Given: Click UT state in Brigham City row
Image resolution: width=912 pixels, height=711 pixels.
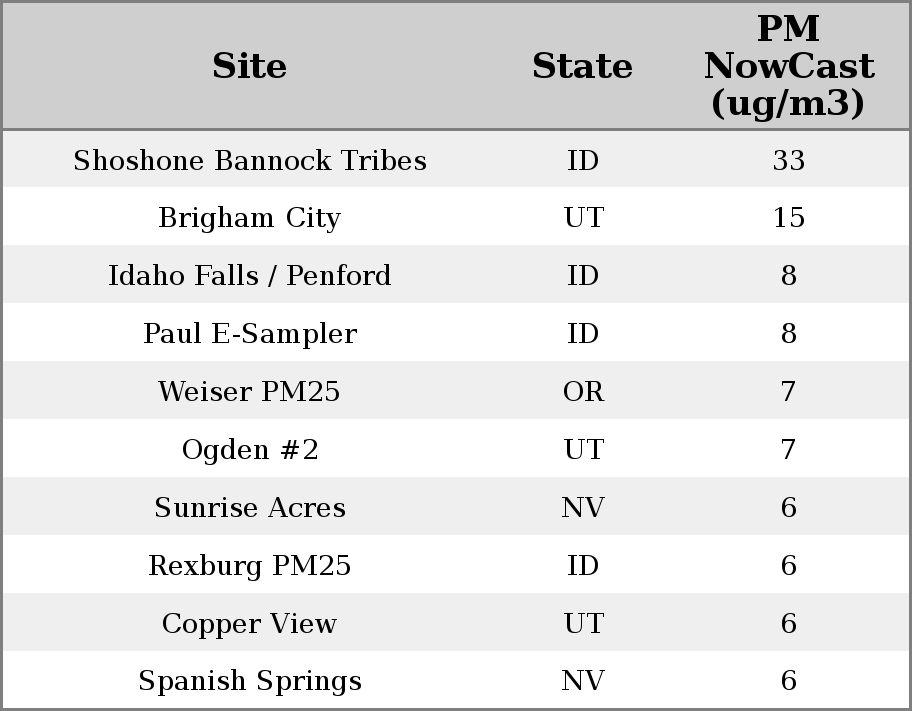Looking at the screenshot, I should pyautogui.click(x=583, y=218).
